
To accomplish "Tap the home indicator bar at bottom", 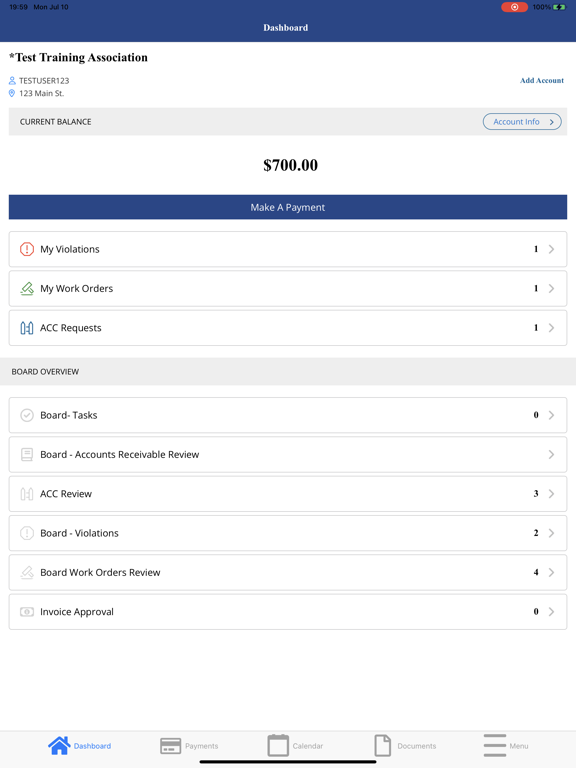I will [288, 762].
